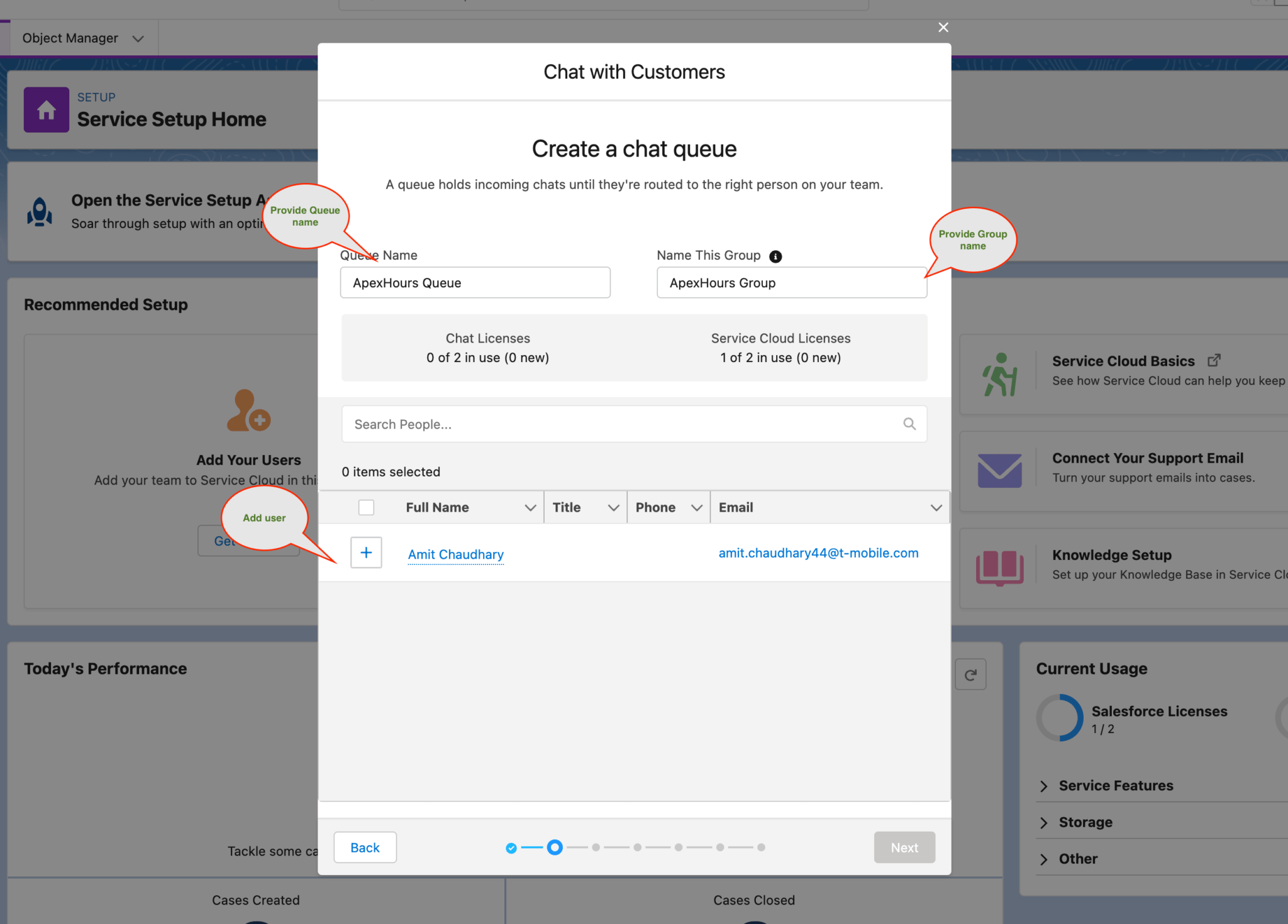Viewport: 1288px width, 924px height.
Task: Click the info icon beside Name This Group
Action: pyautogui.click(x=775, y=256)
